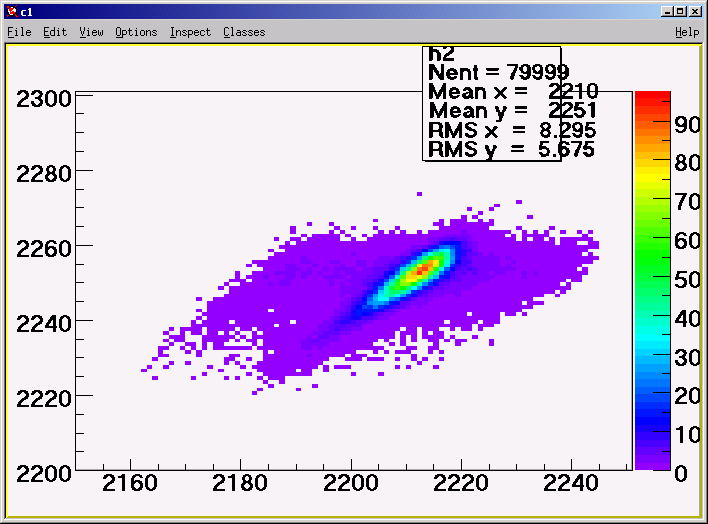This screenshot has width=708, height=524.
Task: Click y-axis label 2220
Action: (x=44, y=399)
